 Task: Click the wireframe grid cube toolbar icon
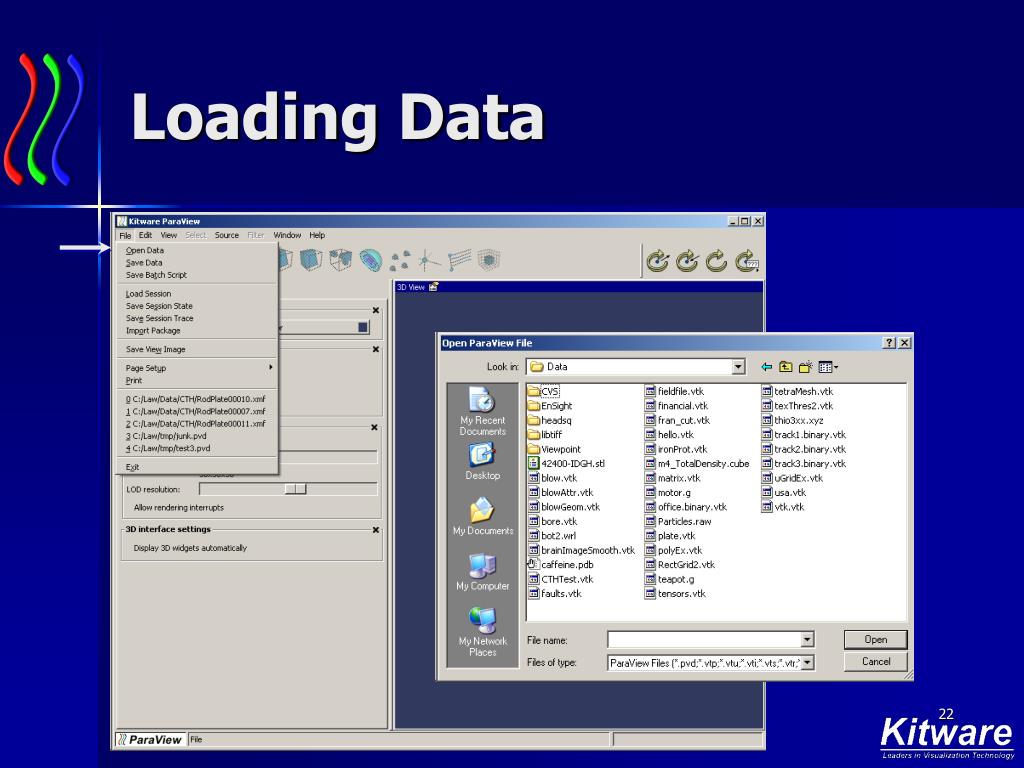[x=488, y=260]
